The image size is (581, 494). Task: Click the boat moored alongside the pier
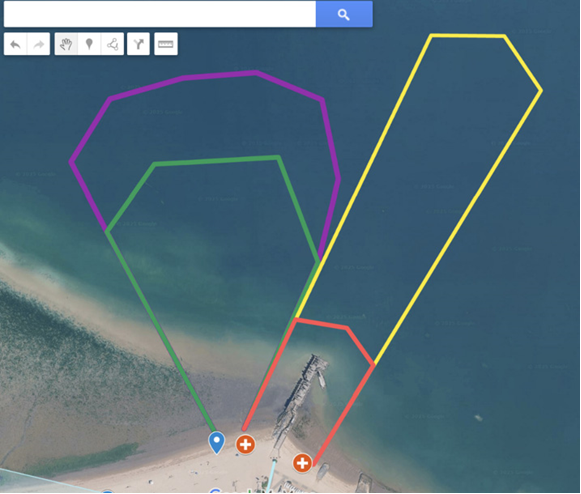click(321, 381)
